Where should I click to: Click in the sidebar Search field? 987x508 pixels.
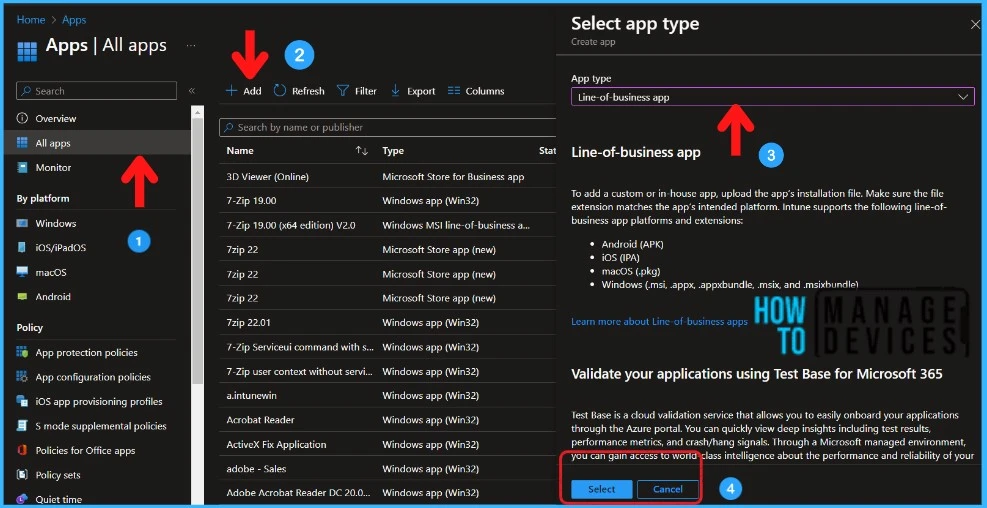[96, 91]
